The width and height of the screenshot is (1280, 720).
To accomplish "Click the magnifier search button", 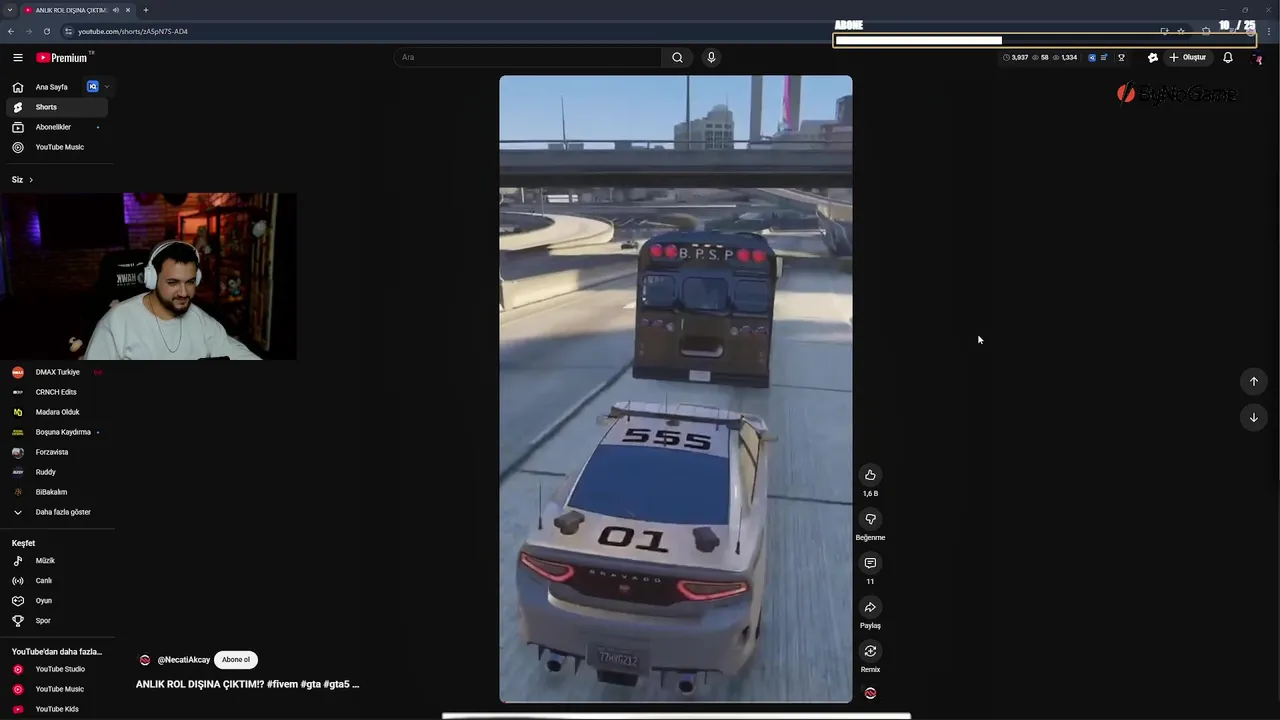I will tap(677, 58).
